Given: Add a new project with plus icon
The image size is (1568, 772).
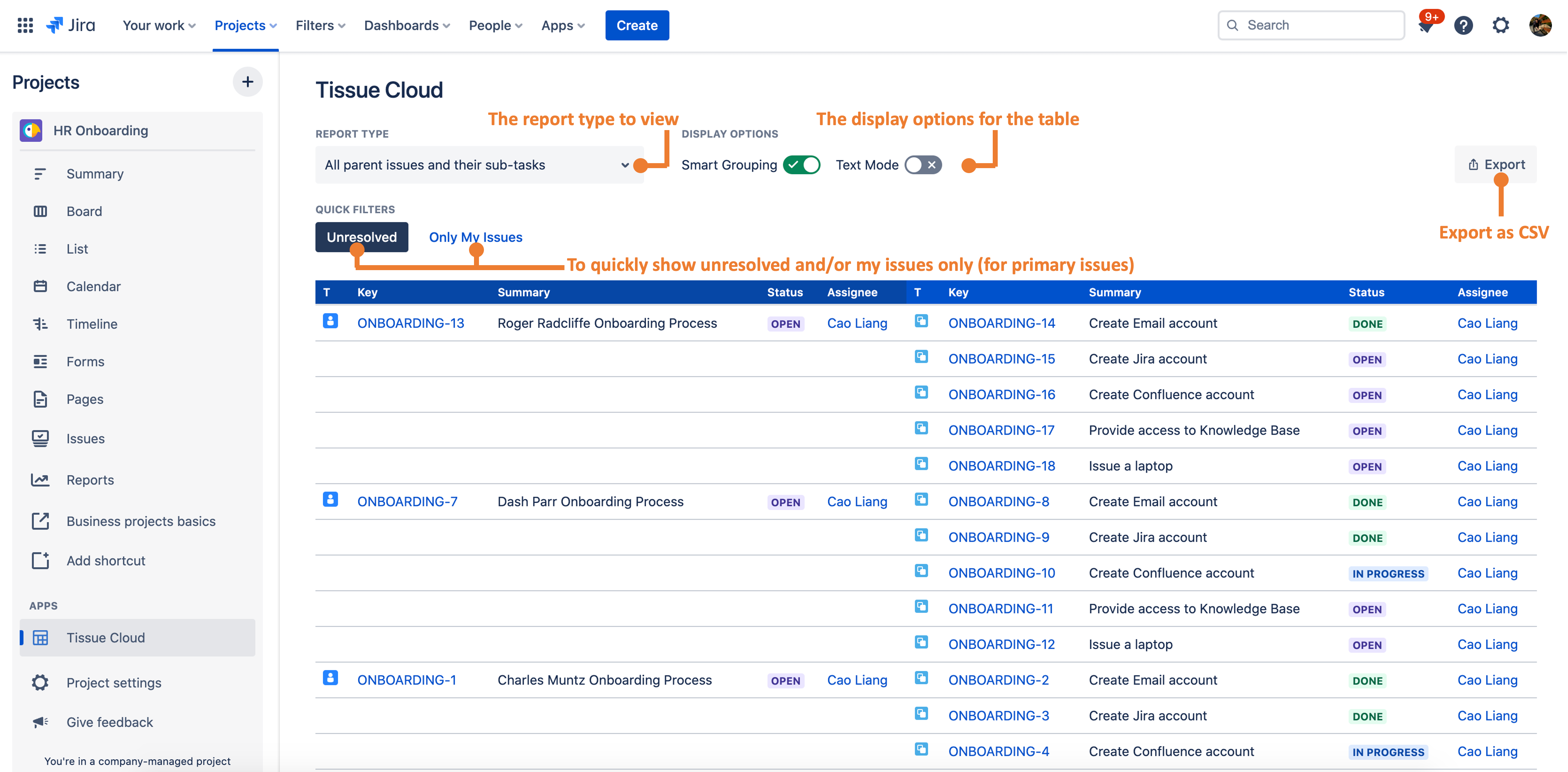Looking at the screenshot, I should pos(247,82).
